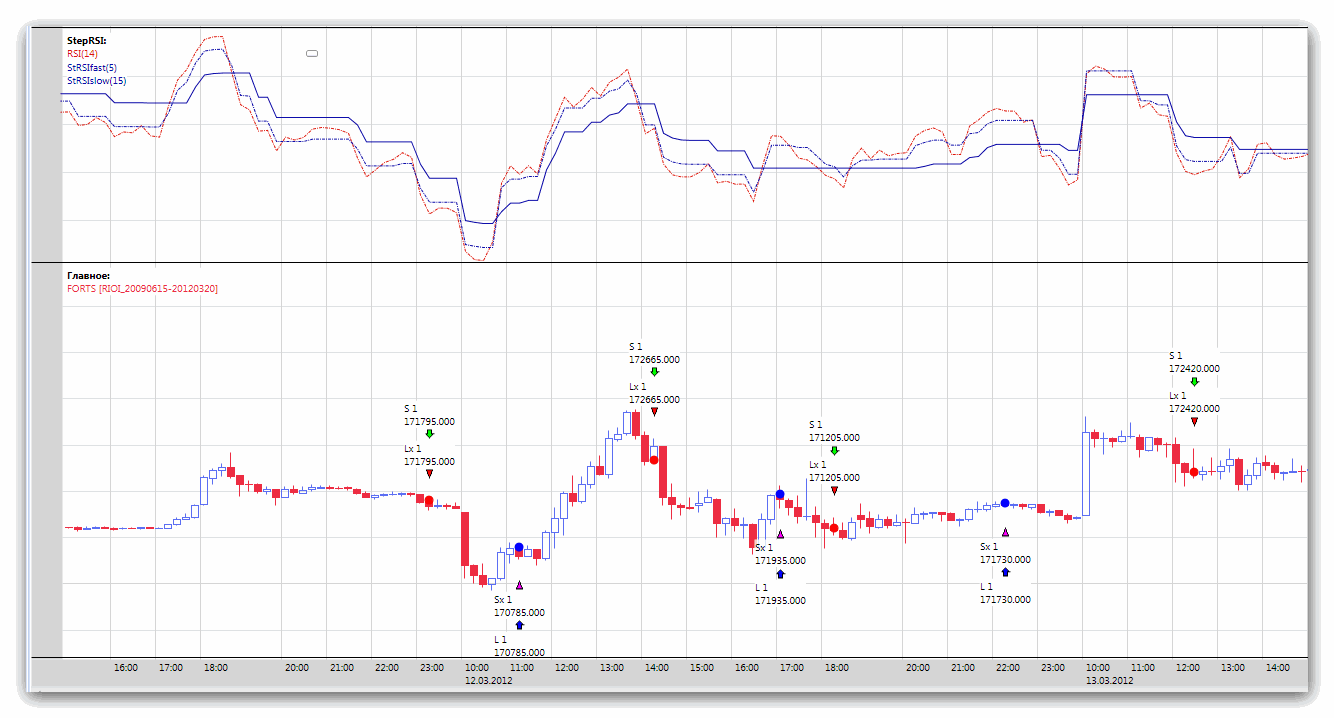The image size is (1334, 718).
Task: Click the 10:00 label above 12.03.2012
Action: 477,667
